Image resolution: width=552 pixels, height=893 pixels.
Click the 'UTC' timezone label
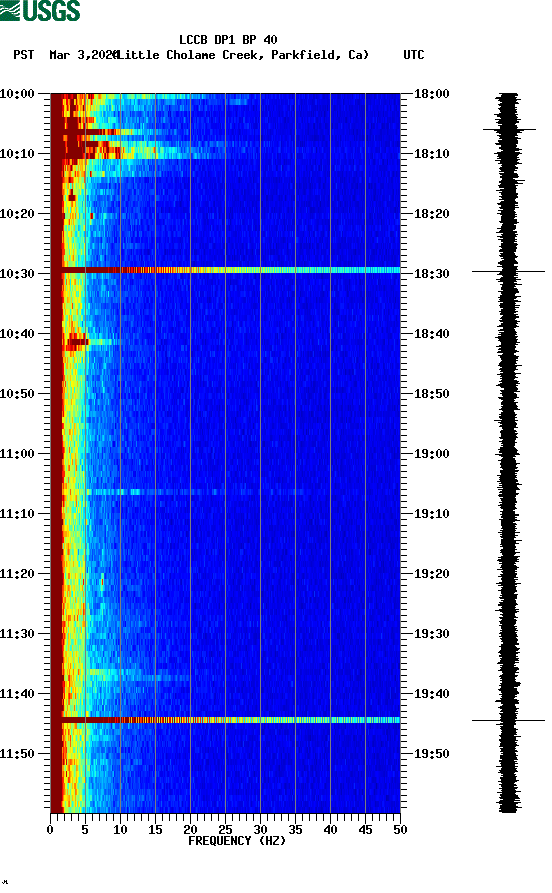coord(414,55)
